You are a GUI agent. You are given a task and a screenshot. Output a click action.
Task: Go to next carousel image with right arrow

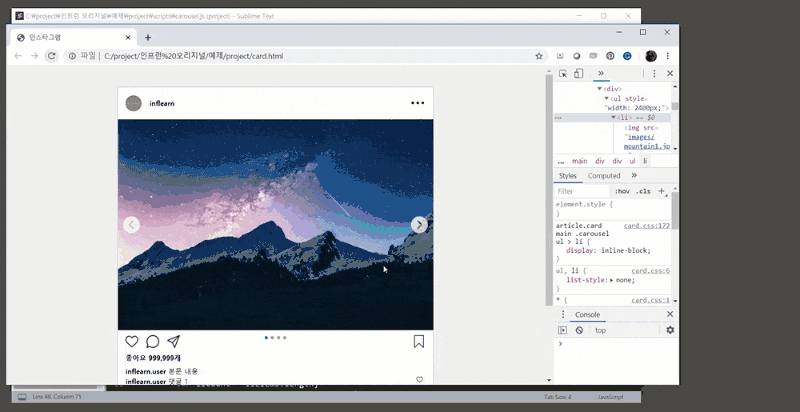pos(419,224)
